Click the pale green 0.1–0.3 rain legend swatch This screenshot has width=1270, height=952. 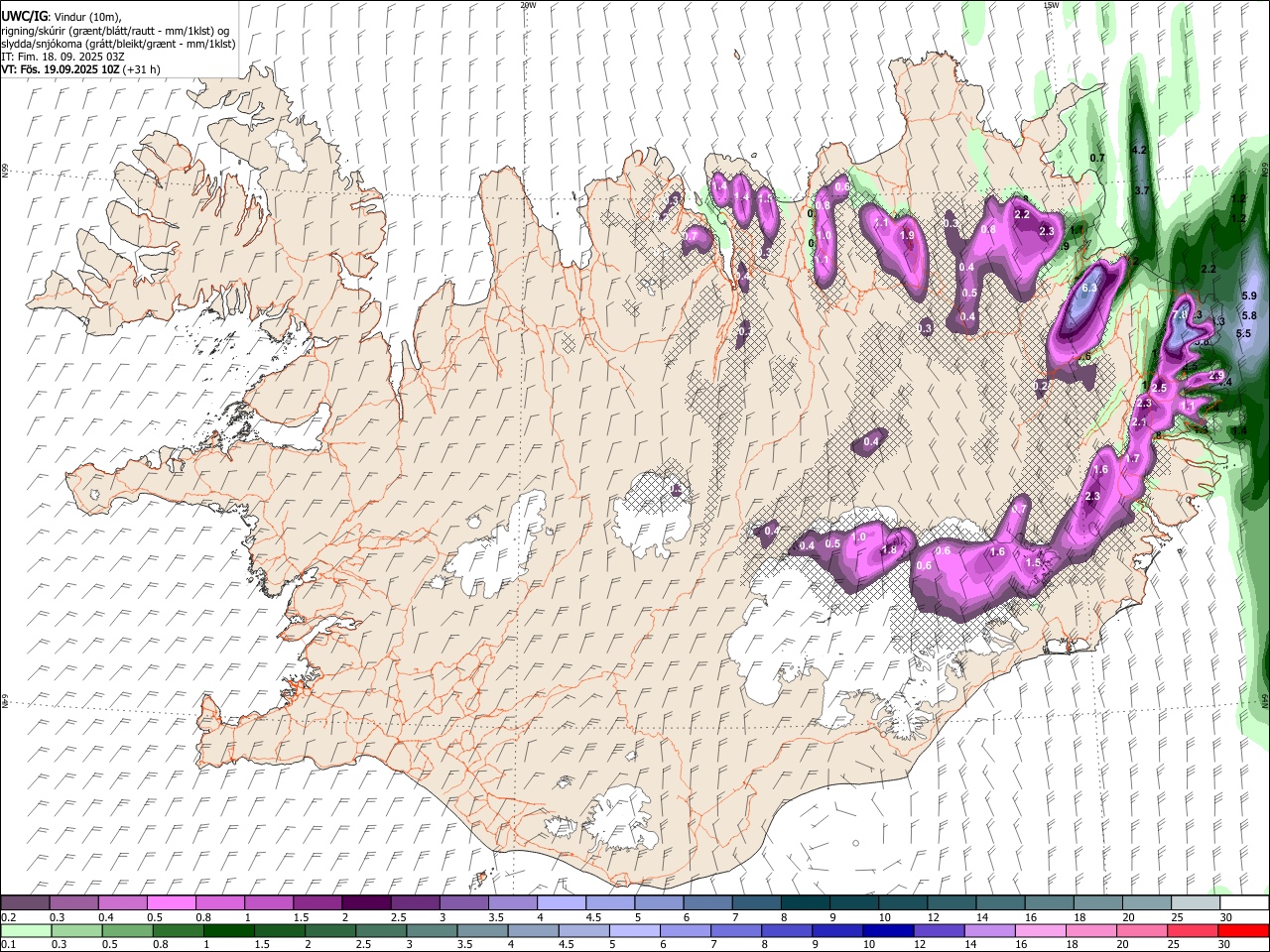click(27, 931)
